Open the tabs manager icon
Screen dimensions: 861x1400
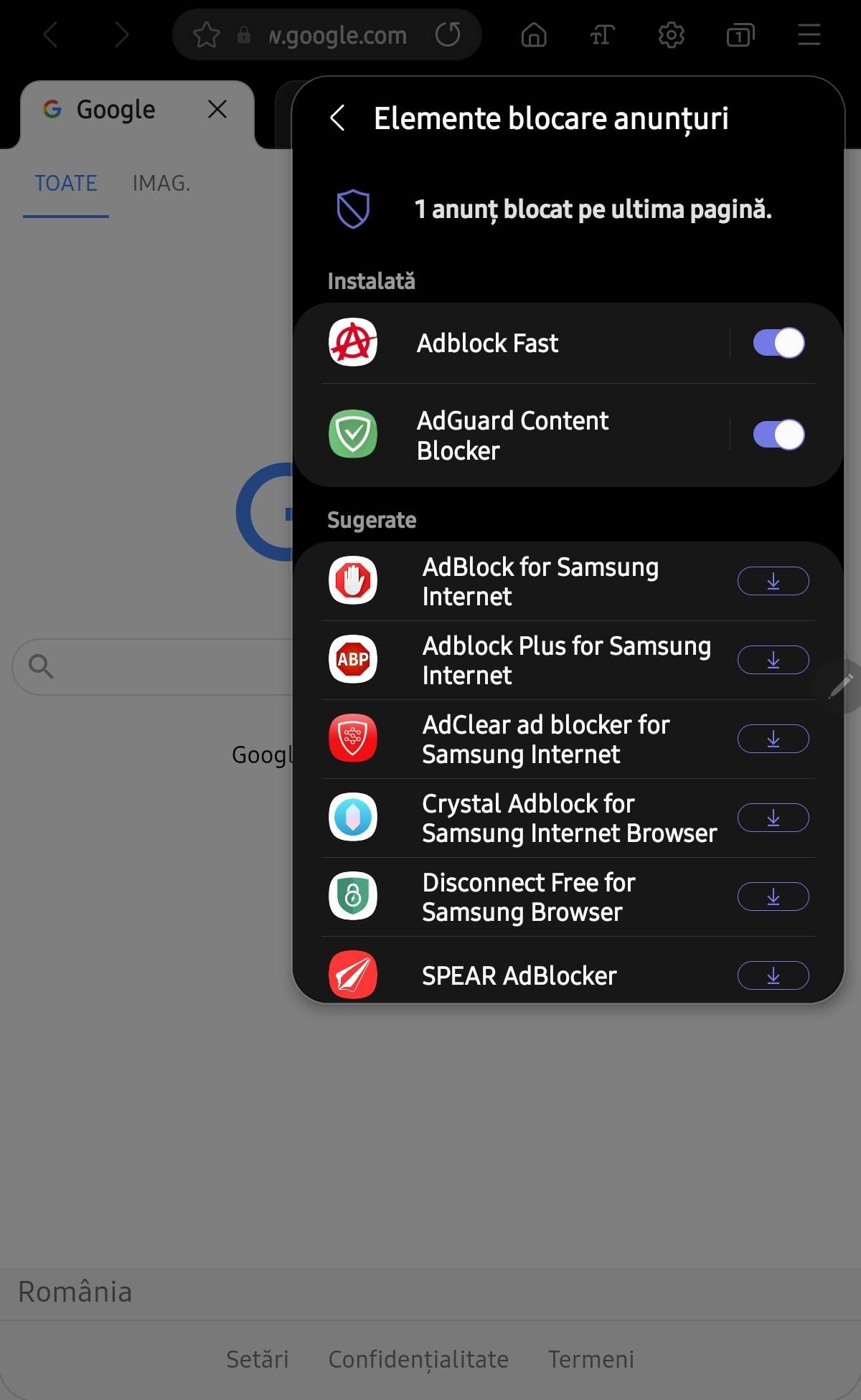[740, 34]
